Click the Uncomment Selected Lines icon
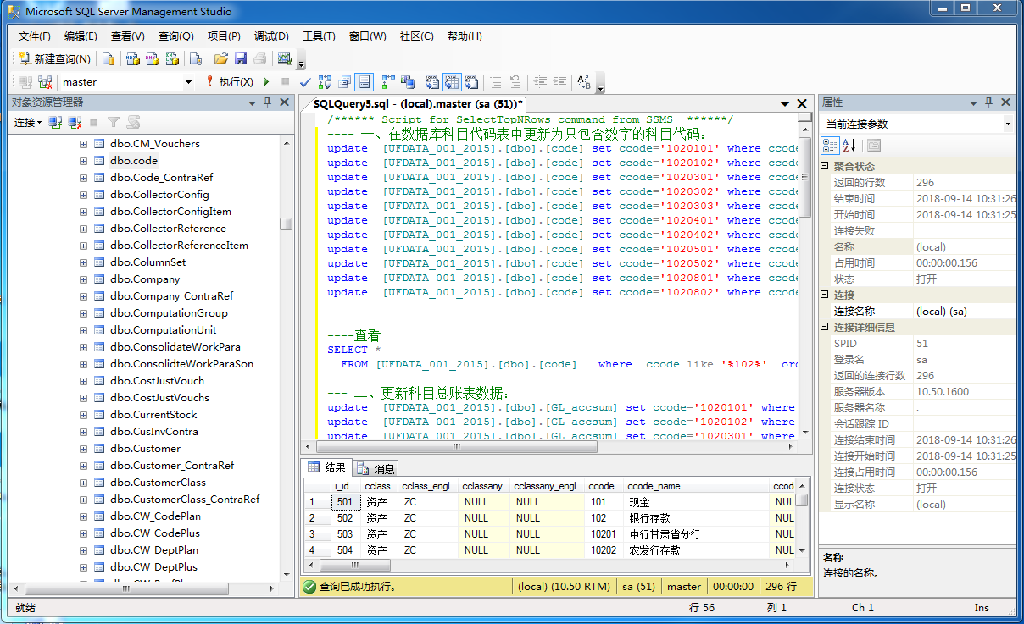 click(515, 82)
